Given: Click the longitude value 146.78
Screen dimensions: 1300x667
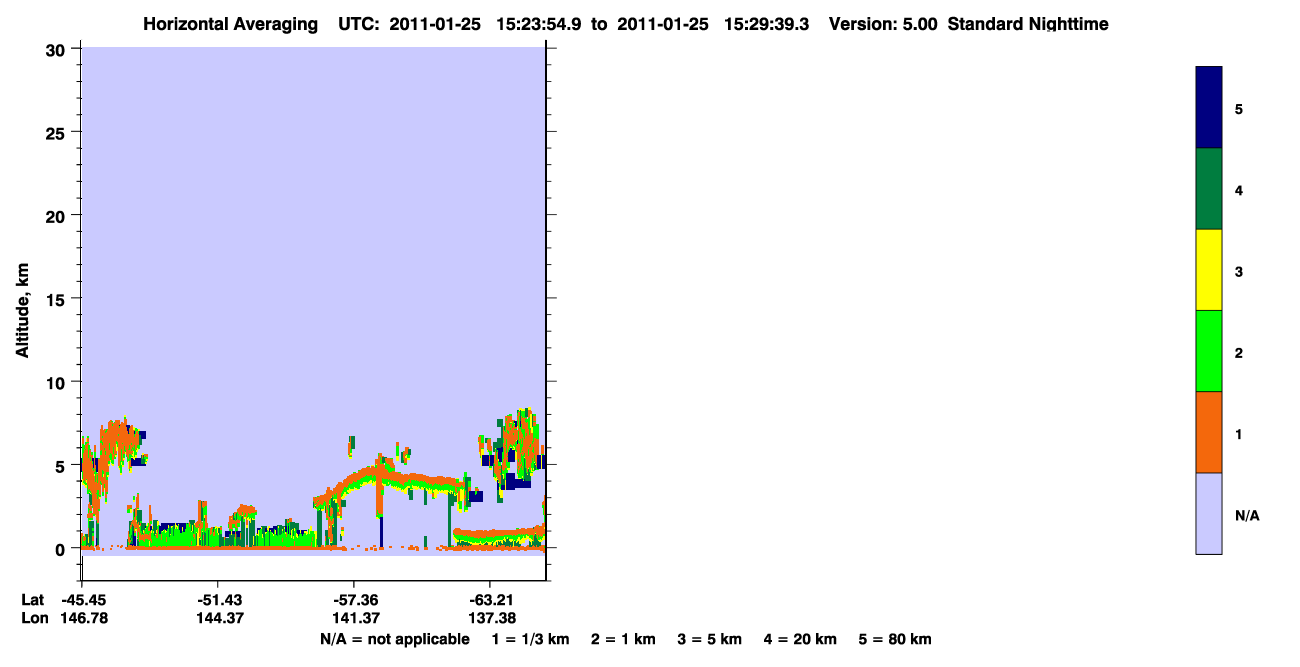Looking at the screenshot, I should [x=85, y=618].
